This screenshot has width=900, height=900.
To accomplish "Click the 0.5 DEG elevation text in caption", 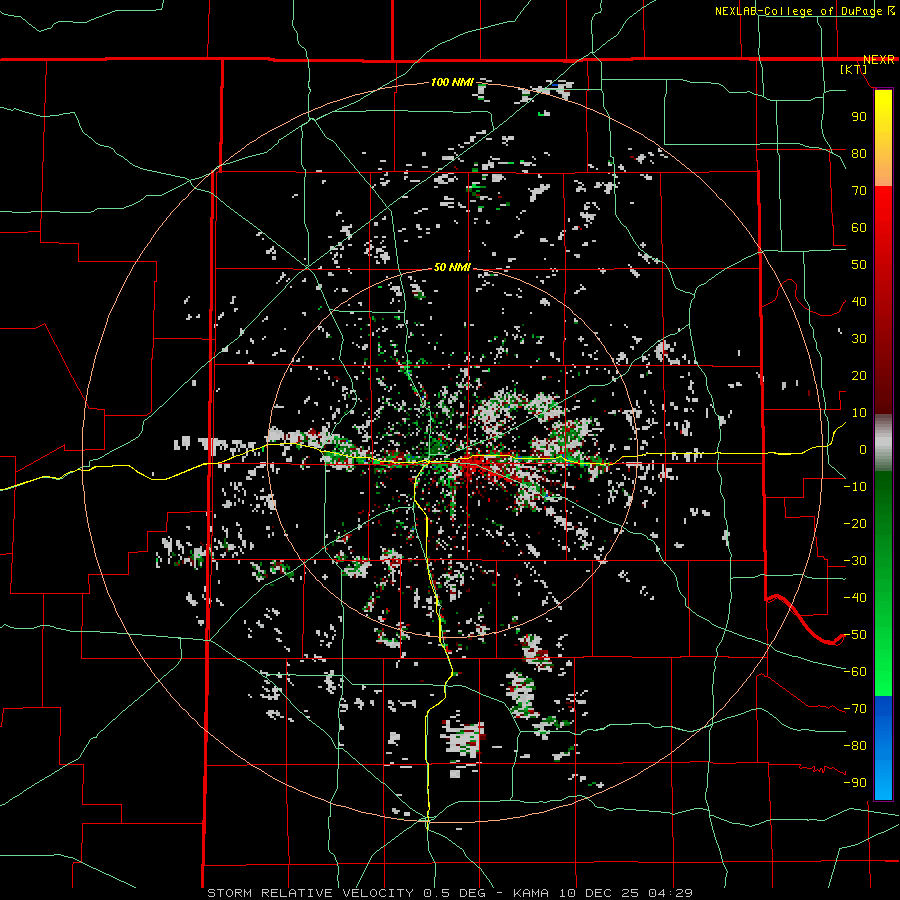I will (x=454, y=893).
